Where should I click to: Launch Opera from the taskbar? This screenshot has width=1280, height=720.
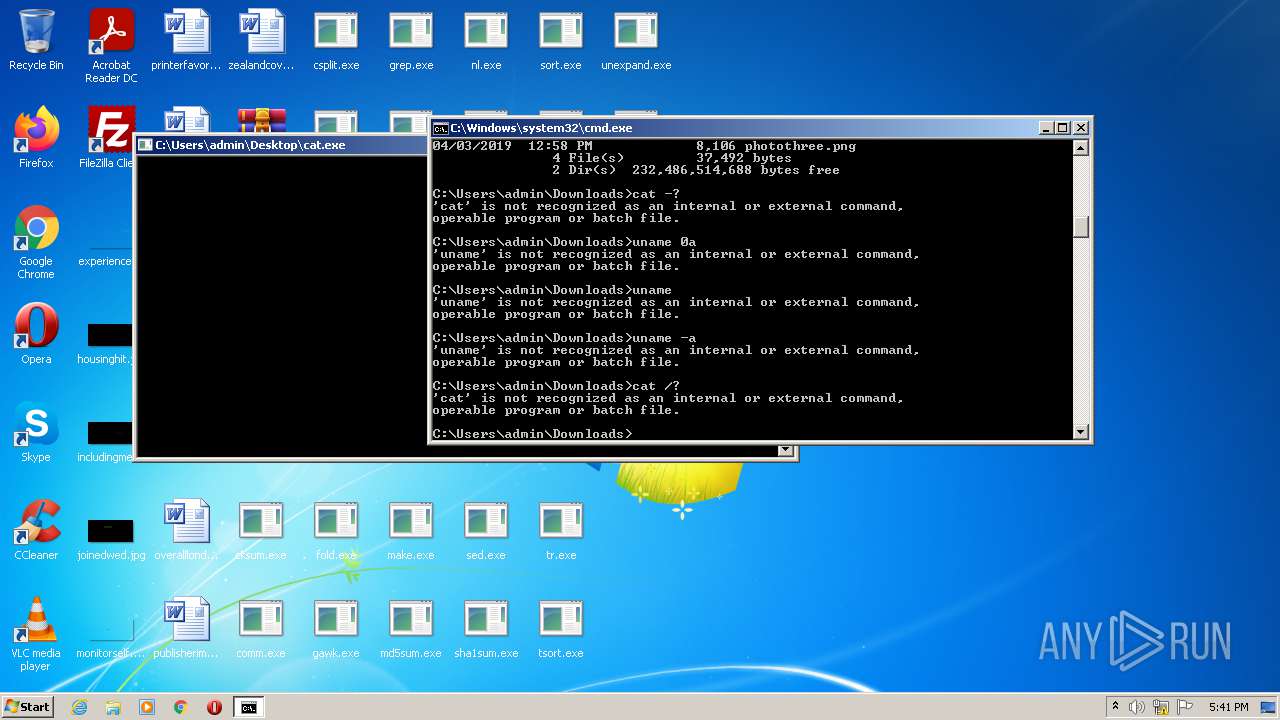[214, 707]
